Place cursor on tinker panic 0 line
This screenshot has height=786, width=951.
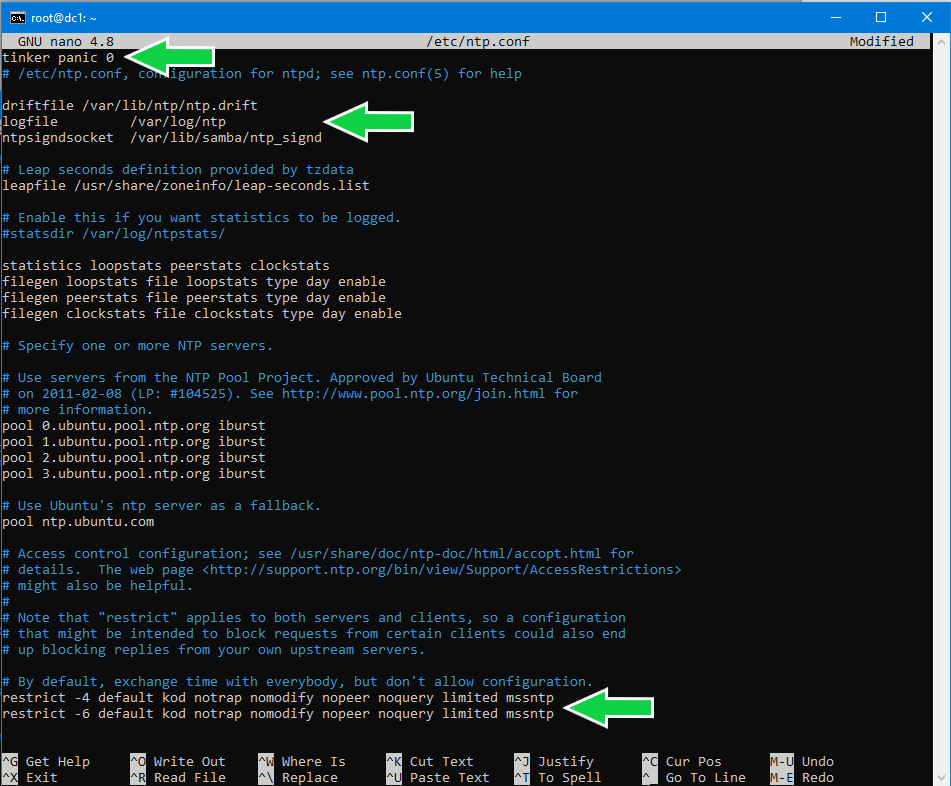point(58,58)
